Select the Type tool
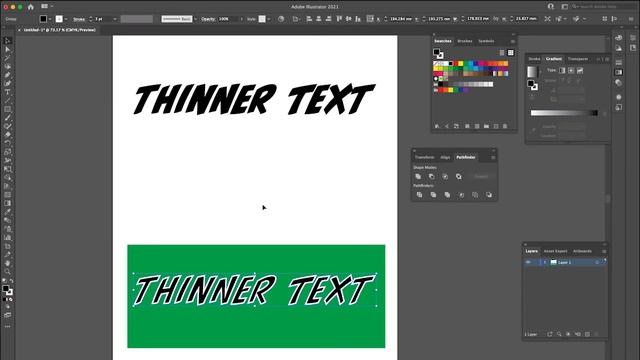The width and height of the screenshot is (640, 360). pyautogui.click(x=7, y=92)
